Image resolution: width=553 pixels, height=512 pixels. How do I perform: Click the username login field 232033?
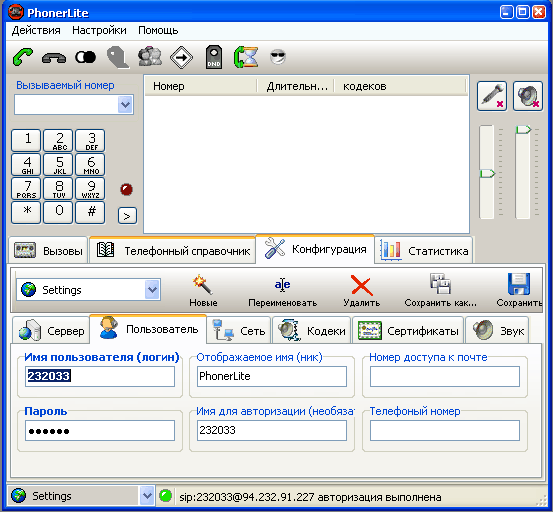click(x=100, y=376)
